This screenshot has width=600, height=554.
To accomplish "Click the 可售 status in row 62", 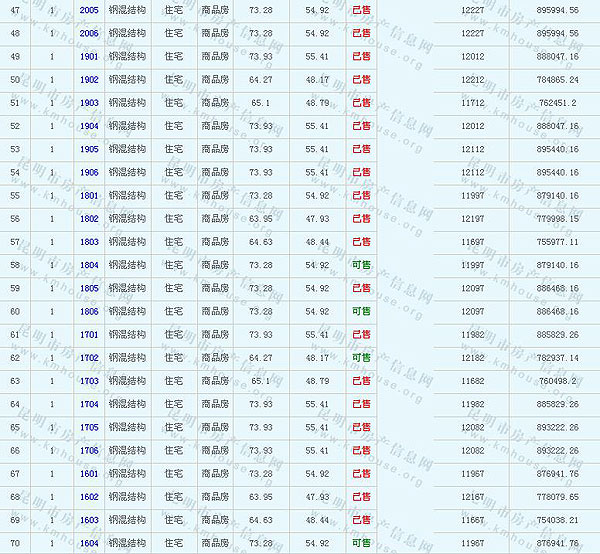I will 361,357.
